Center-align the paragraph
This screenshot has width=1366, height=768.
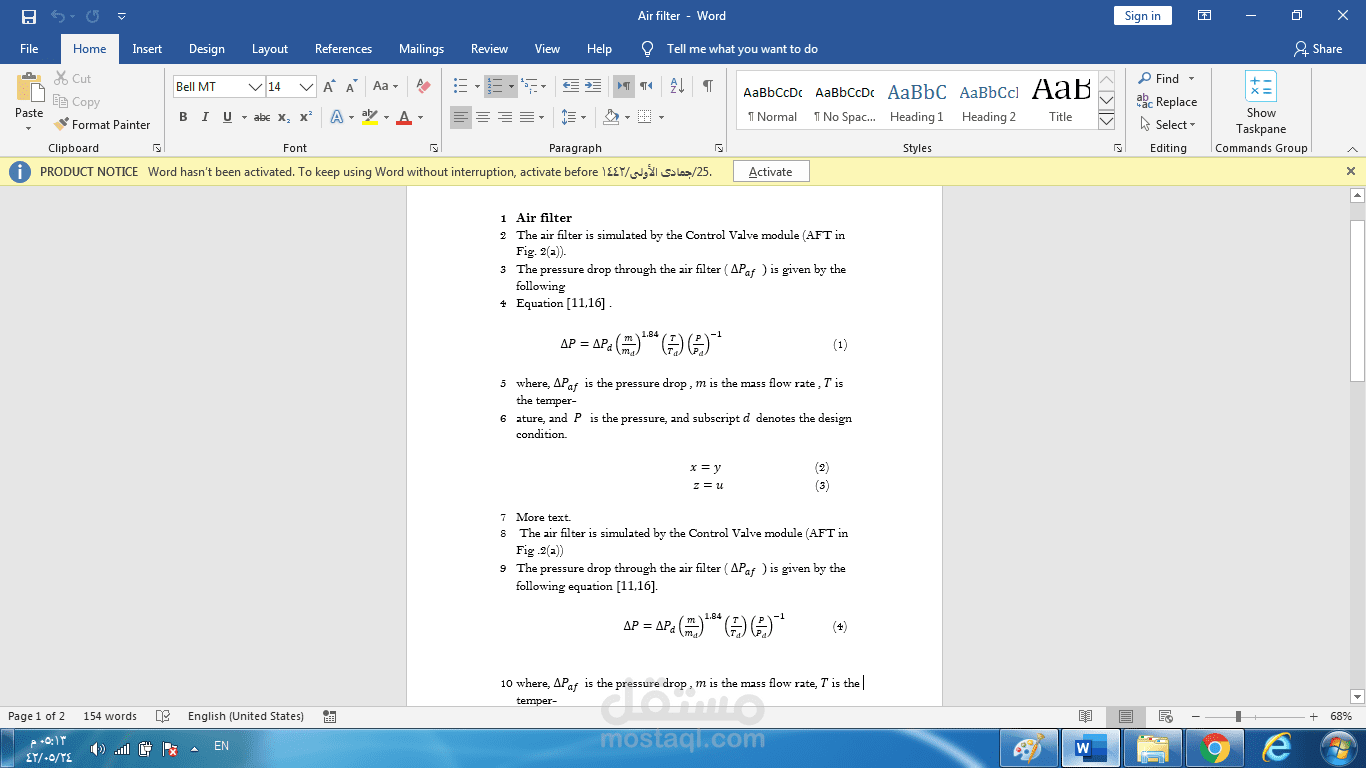(482, 118)
